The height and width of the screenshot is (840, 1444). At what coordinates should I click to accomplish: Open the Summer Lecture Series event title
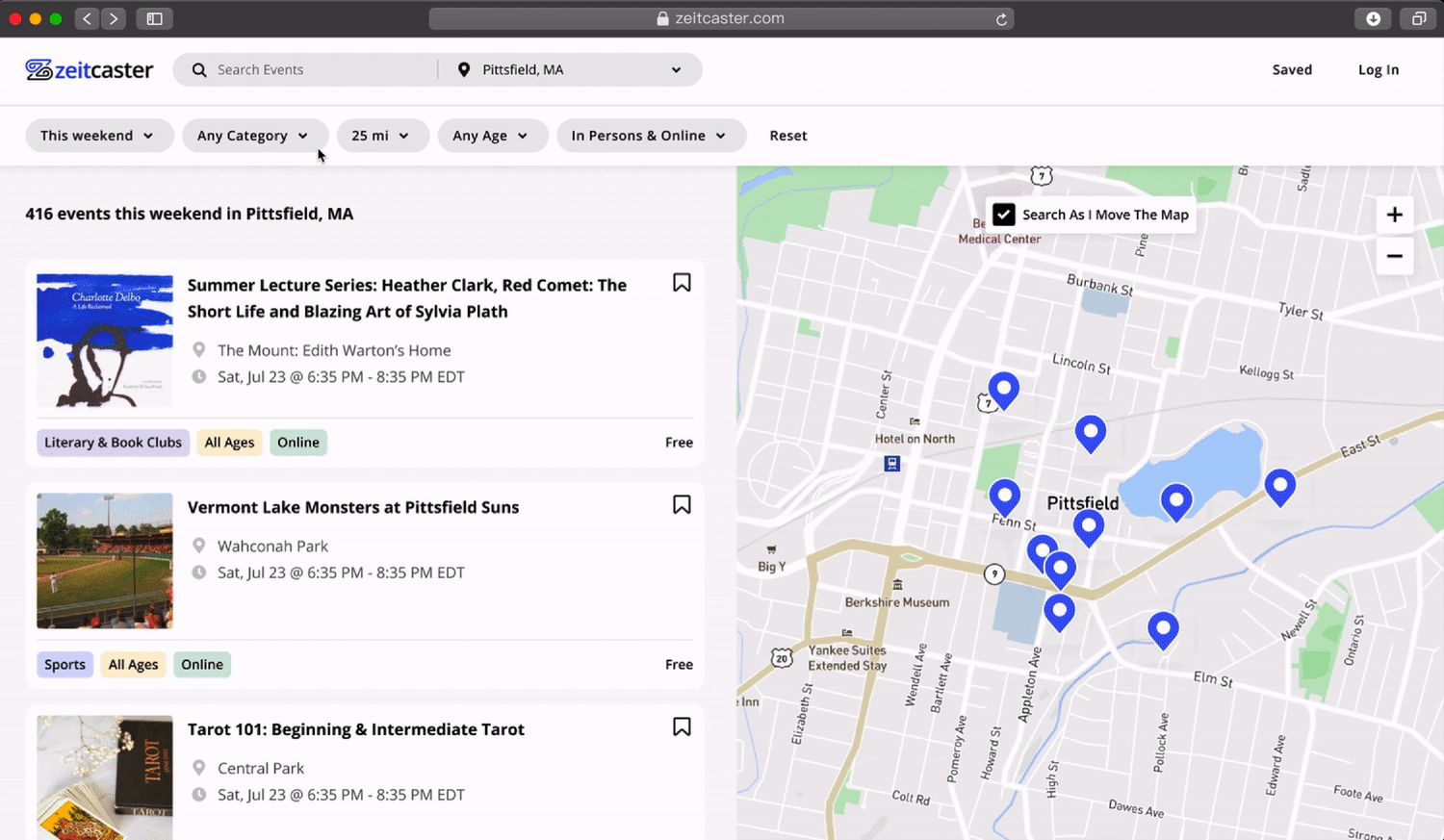click(x=407, y=298)
